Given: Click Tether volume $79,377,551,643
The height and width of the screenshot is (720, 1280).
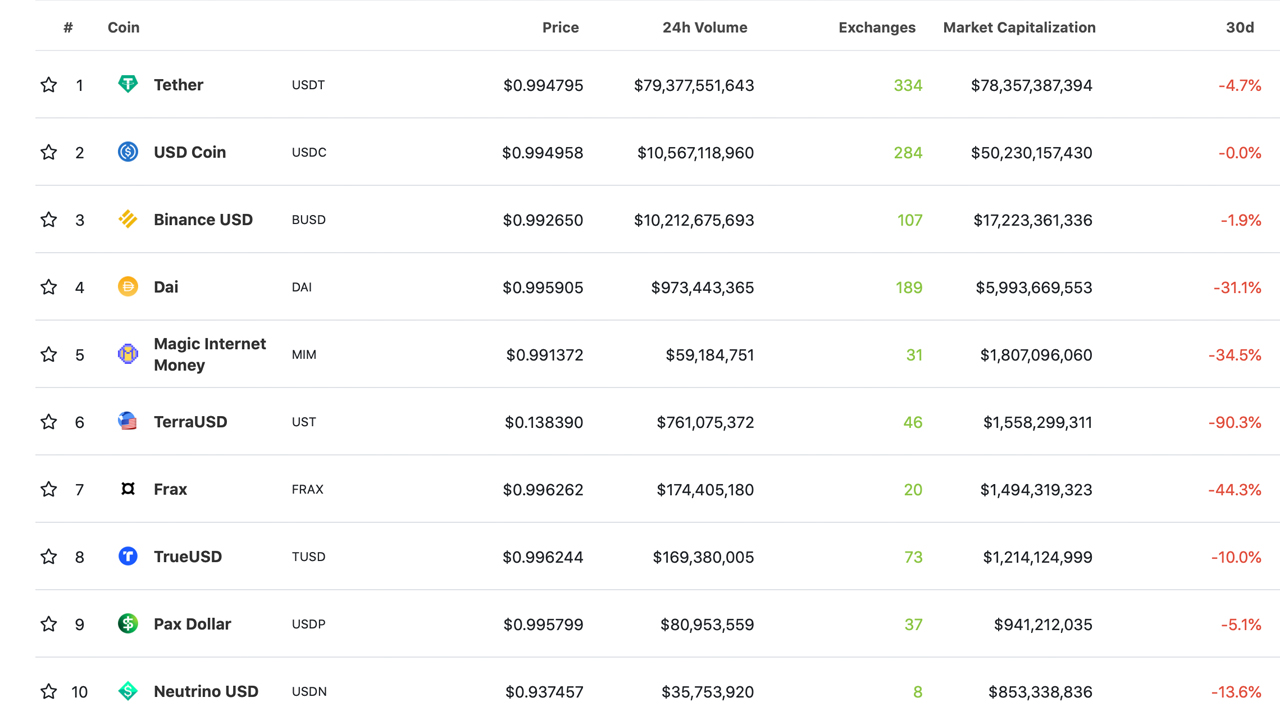Looking at the screenshot, I should [694, 85].
